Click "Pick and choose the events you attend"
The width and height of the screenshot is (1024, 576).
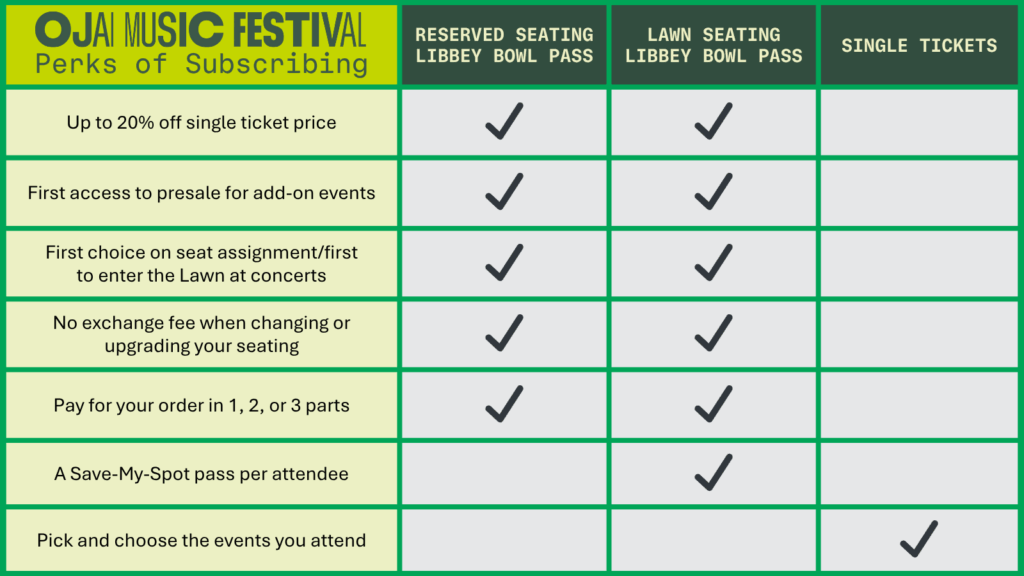[x=201, y=540]
